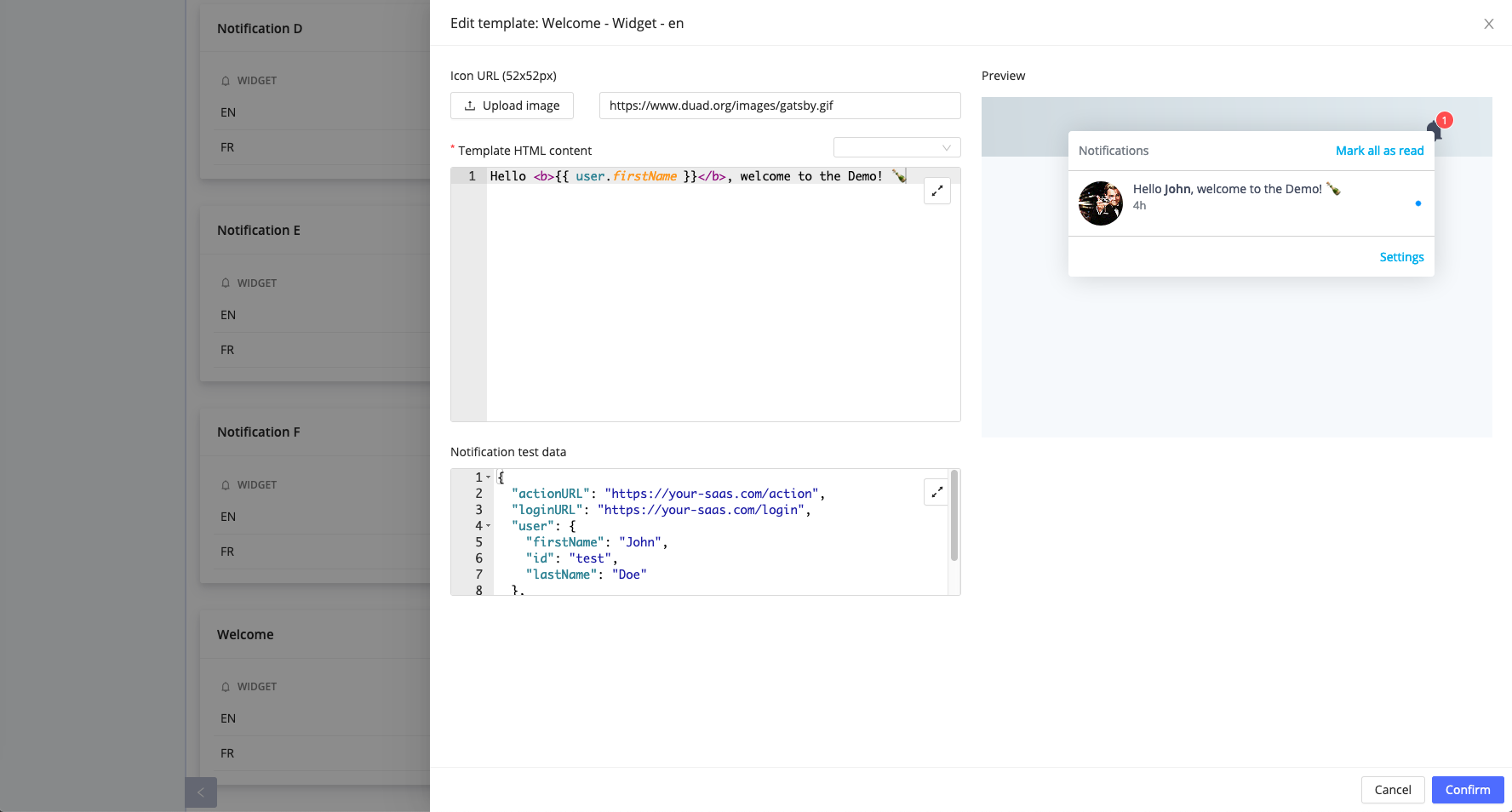The height and width of the screenshot is (812, 1512).
Task: Collapse the "user" JSON object fold arrow
Action: 489,526
